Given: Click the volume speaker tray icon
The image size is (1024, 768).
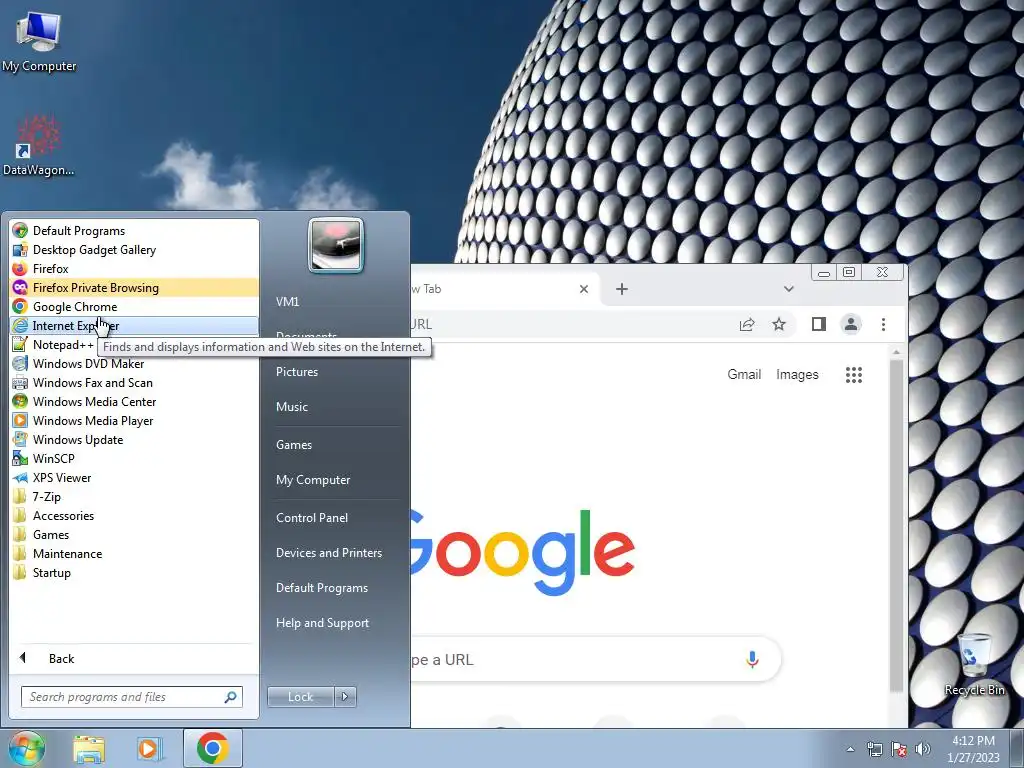Looking at the screenshot, I should click(x=923, y=749).
